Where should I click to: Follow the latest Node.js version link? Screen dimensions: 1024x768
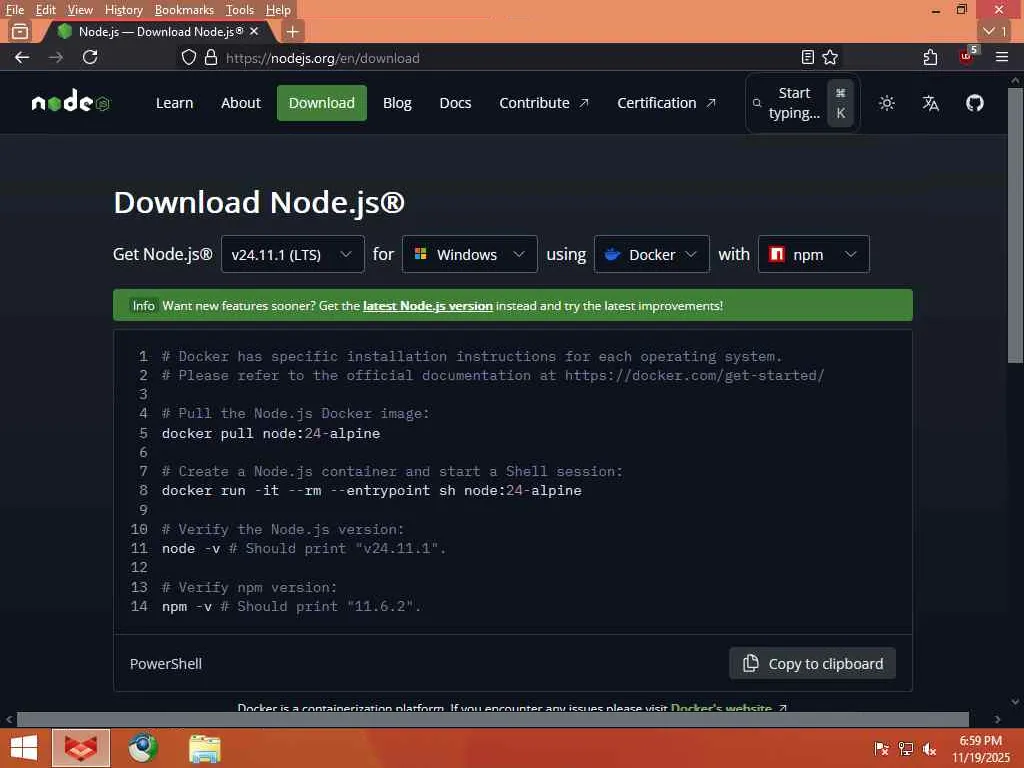coord(428,306)
